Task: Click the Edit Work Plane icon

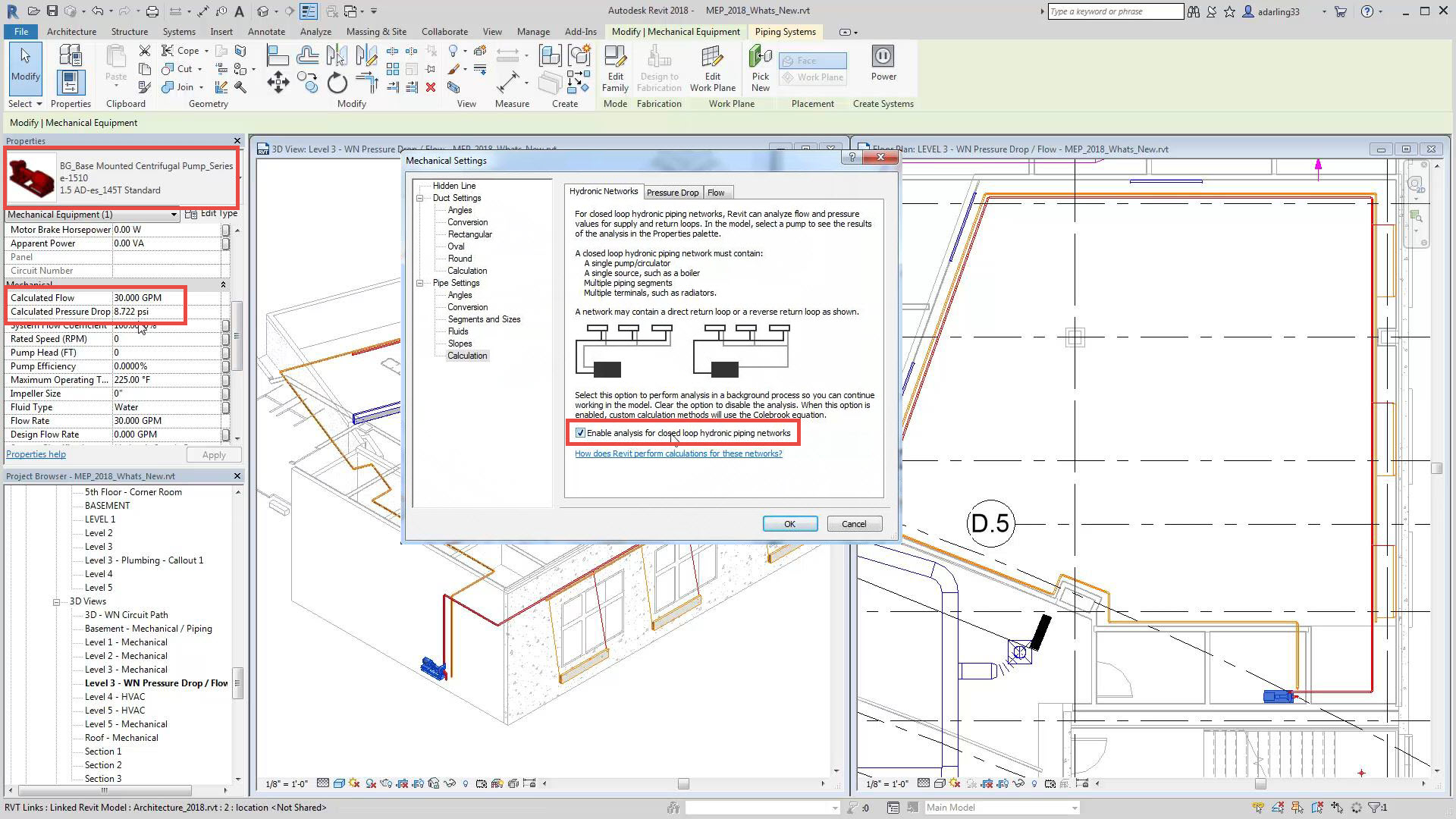Action: (712, 59)
